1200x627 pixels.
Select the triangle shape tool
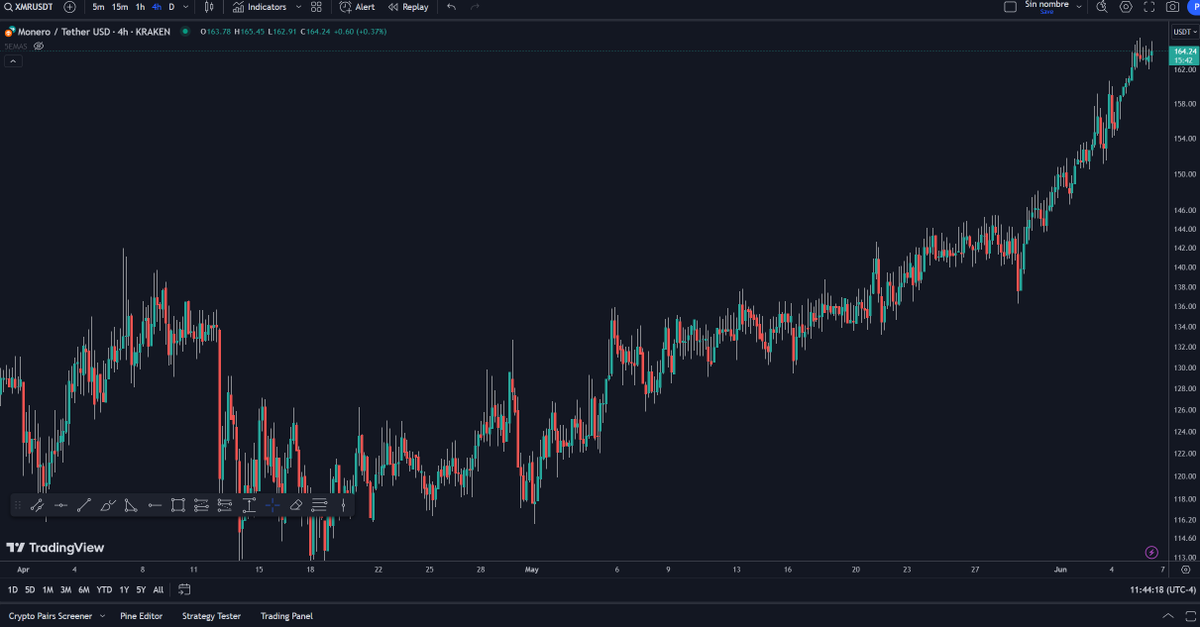(131, 505)
